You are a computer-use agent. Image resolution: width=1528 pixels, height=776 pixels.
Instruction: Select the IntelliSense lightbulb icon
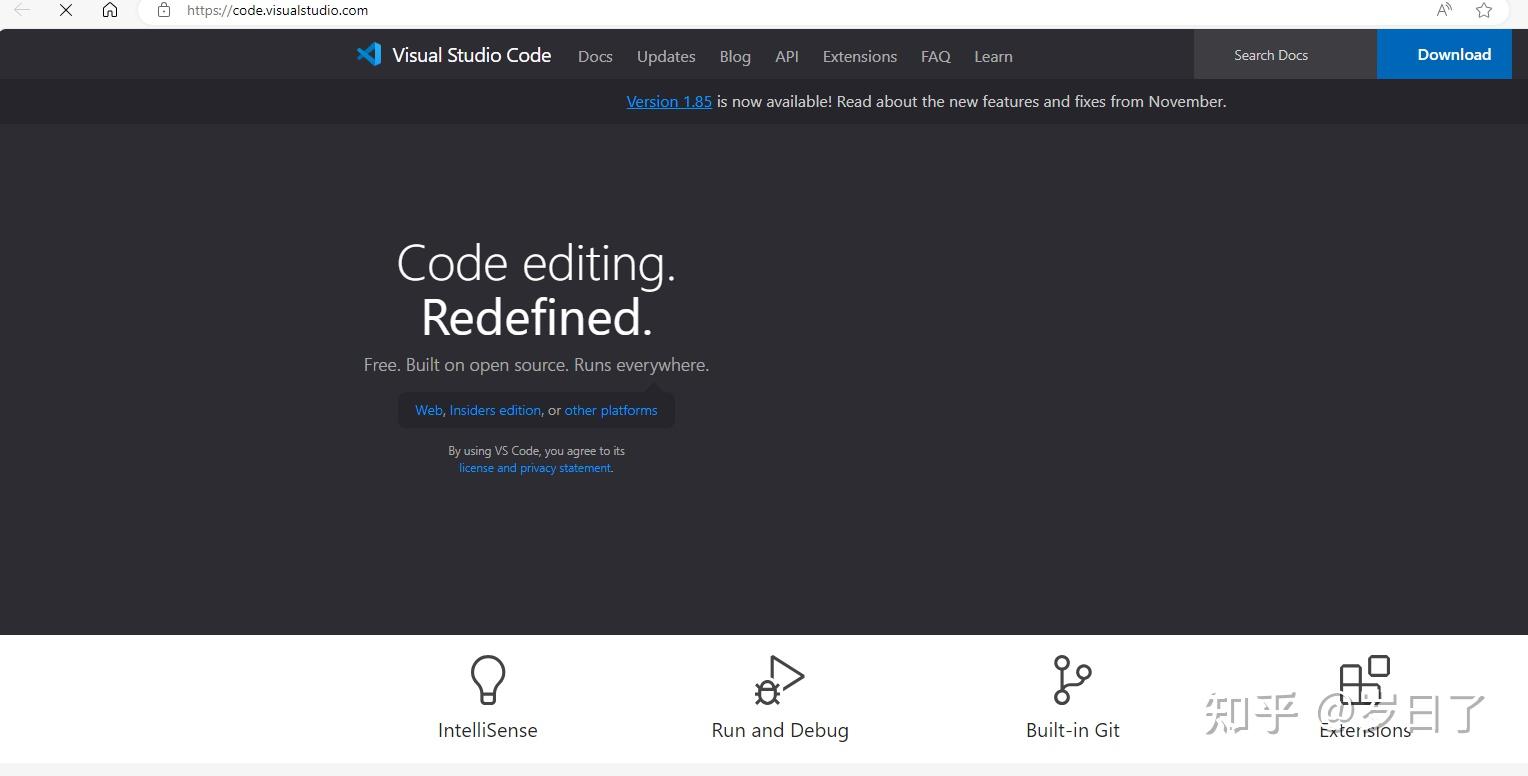tap(487, 679)
